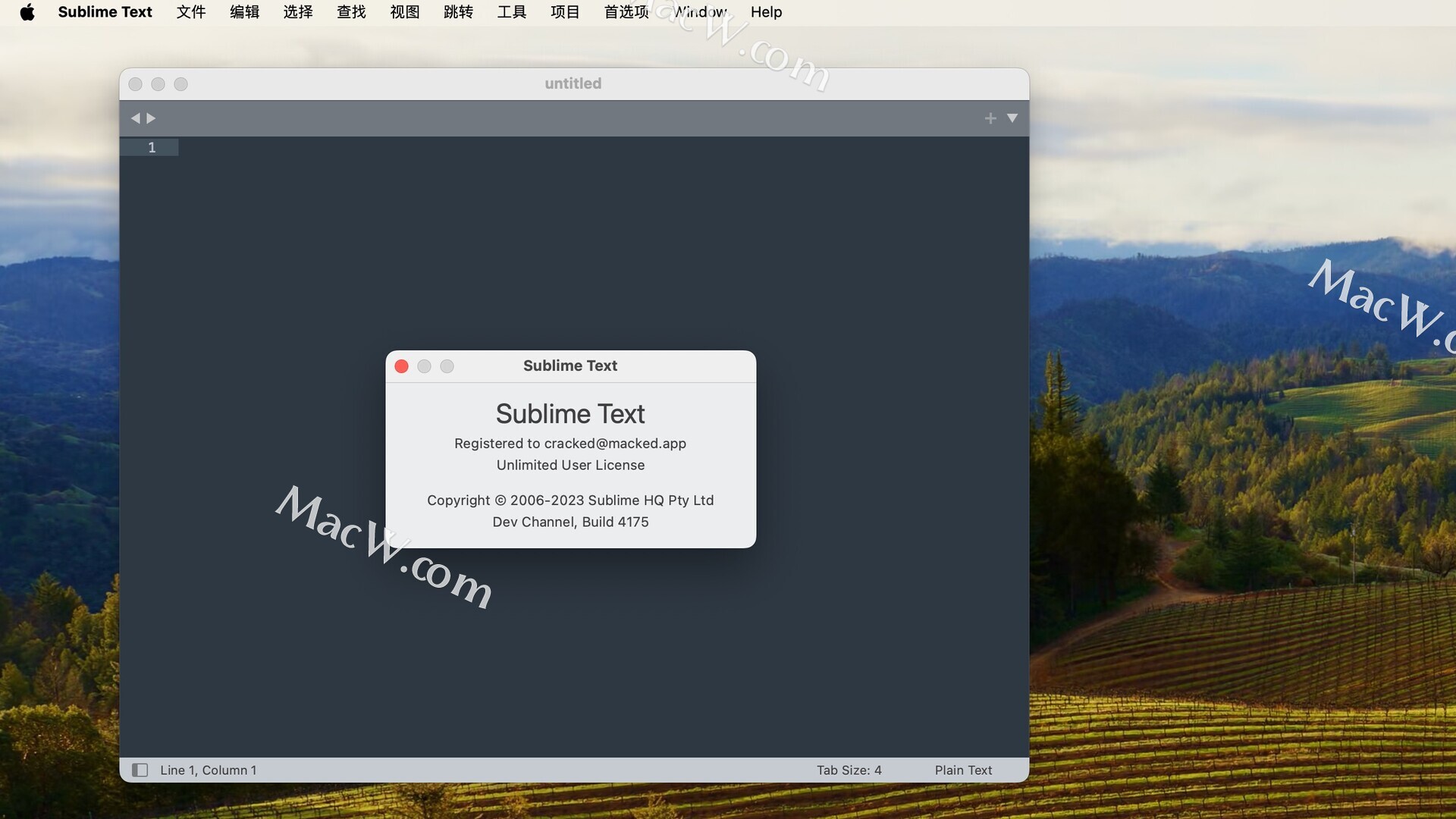Open the Apple menu

(28, 12)
